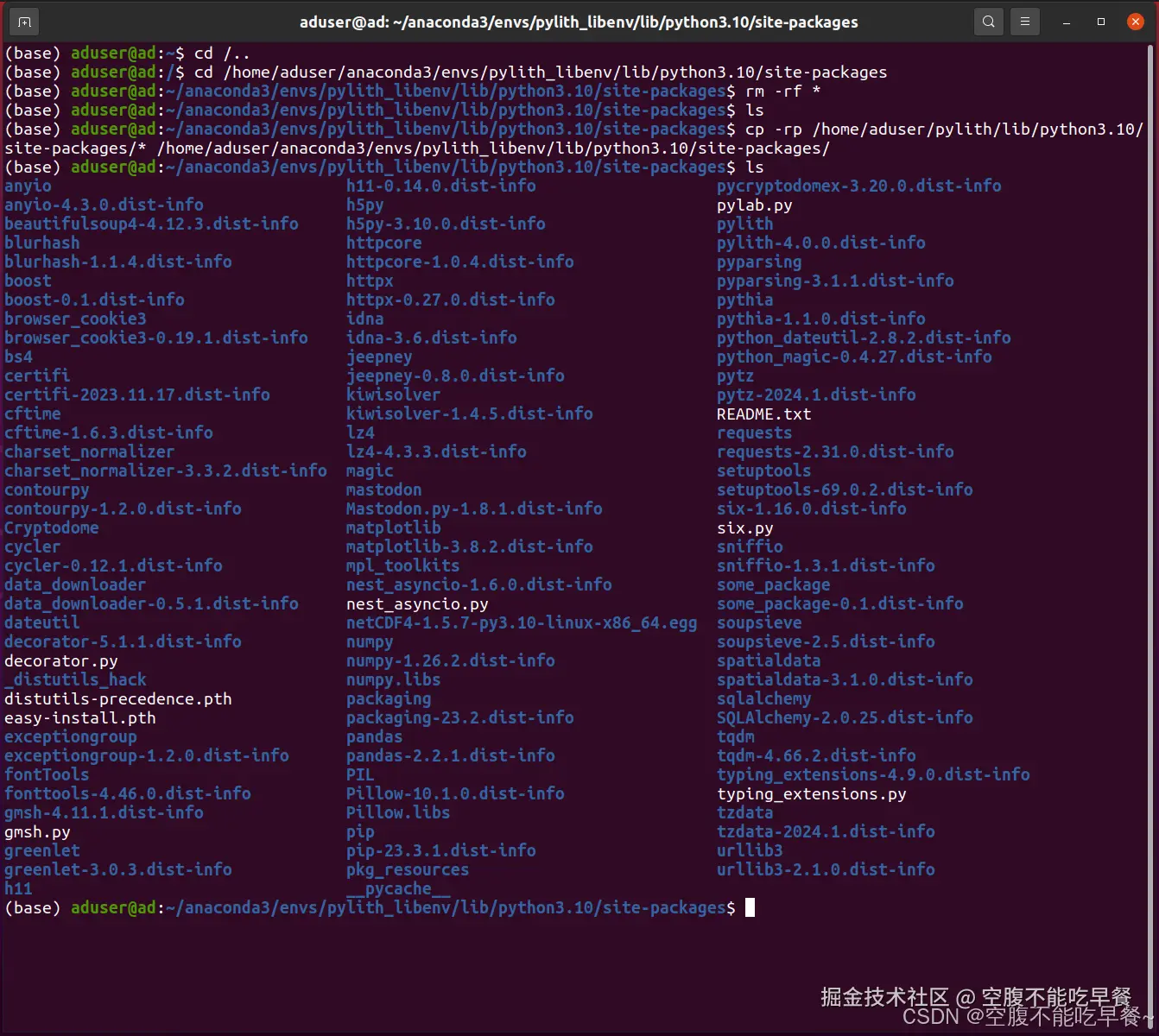Select 'browser_cookie3-0.19.1.dist-info' entry
1159x1036 pixels.
pyautogui.click(x=156, y=338)
